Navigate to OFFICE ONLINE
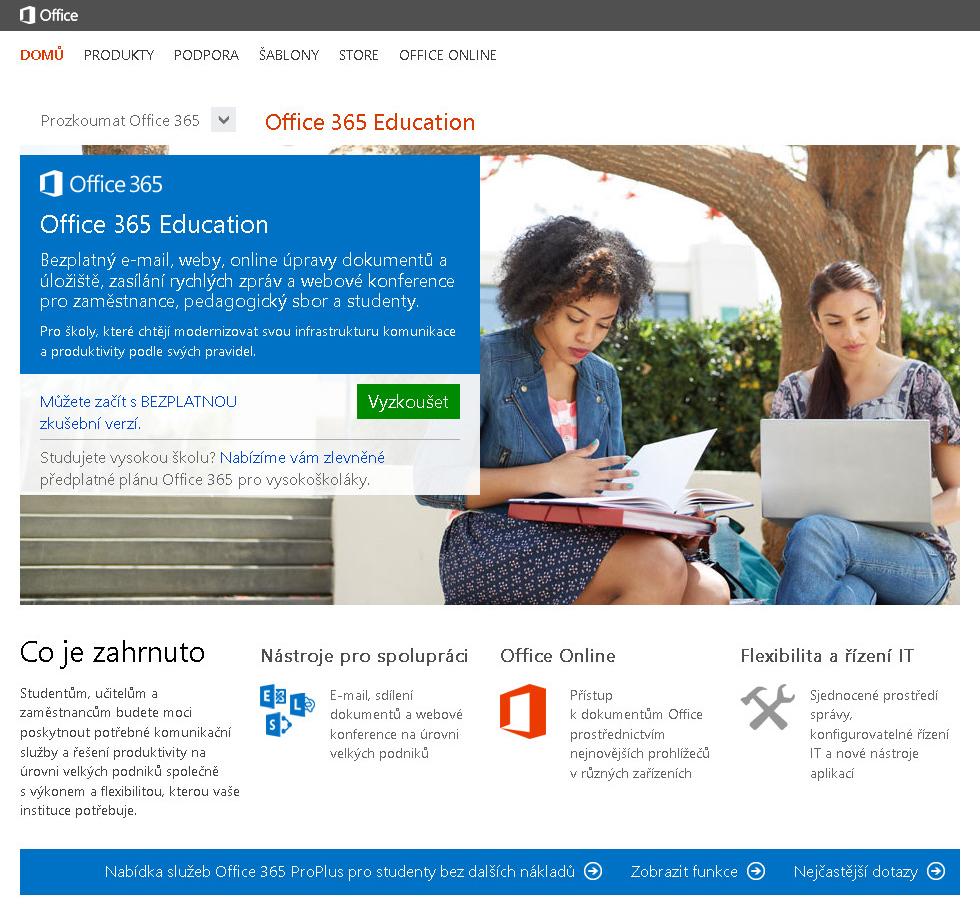980x911 pixels. [448, 55]
